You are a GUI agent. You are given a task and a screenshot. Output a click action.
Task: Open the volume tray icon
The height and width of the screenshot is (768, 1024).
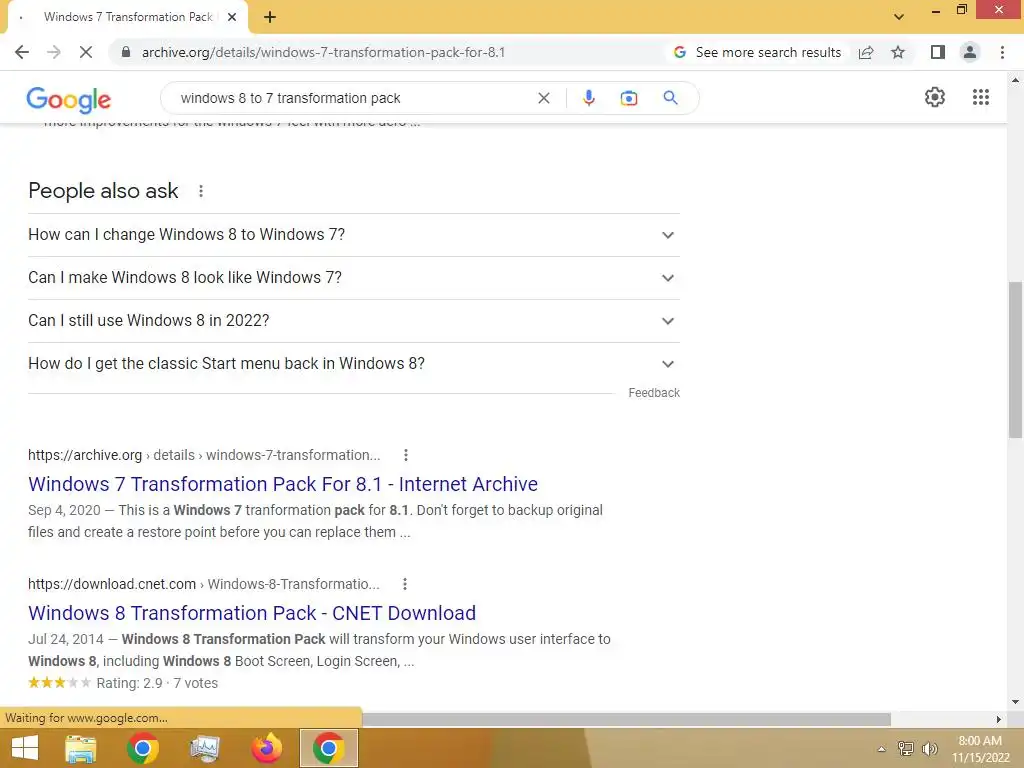pyautogui.click(x=929, y=748)
